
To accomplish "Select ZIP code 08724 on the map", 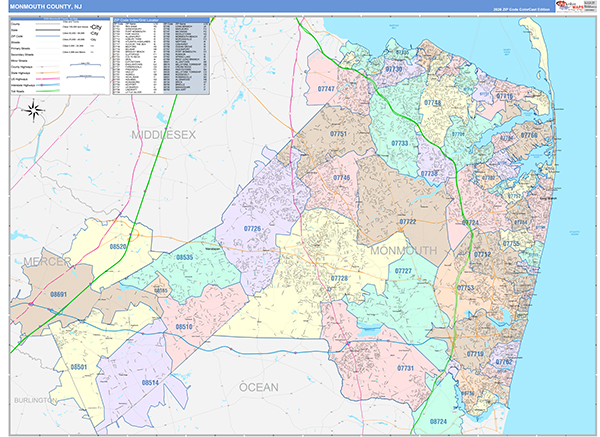I will click(438, 421).
